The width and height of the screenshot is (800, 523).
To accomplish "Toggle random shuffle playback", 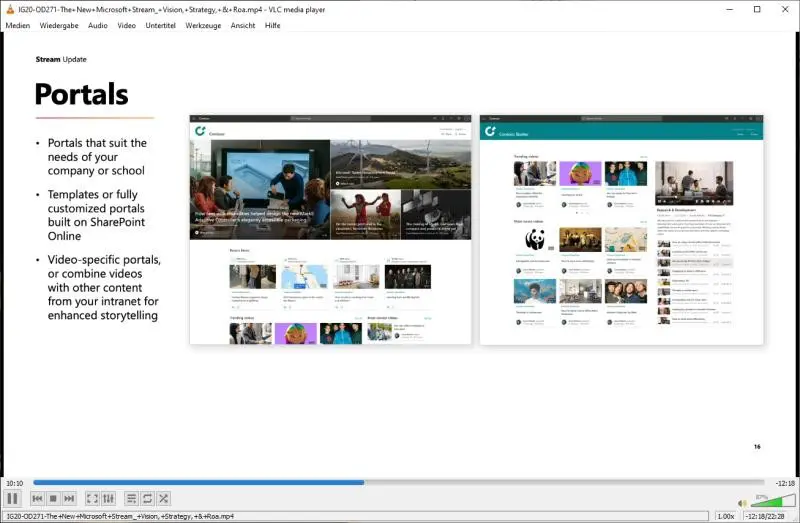I will coord(163,498).
